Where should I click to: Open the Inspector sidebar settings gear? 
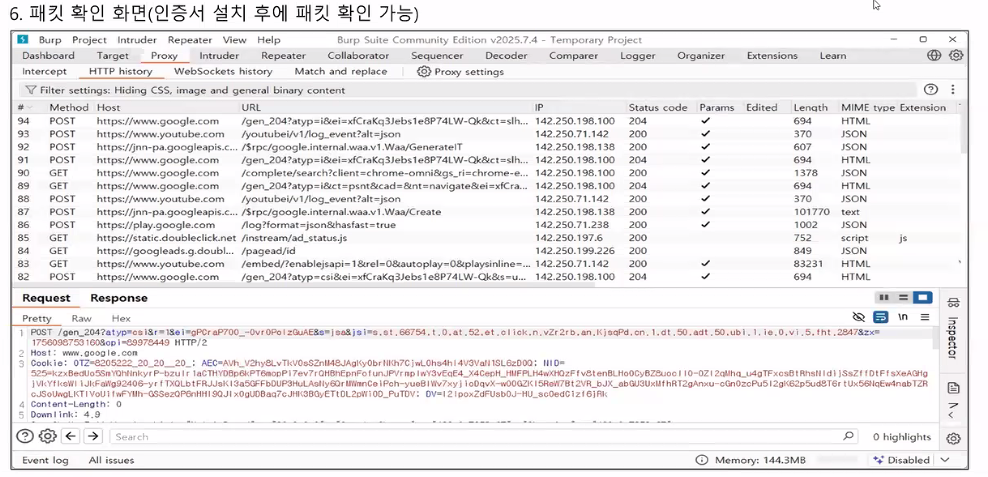pyautogui.click(x=953, y=438)
